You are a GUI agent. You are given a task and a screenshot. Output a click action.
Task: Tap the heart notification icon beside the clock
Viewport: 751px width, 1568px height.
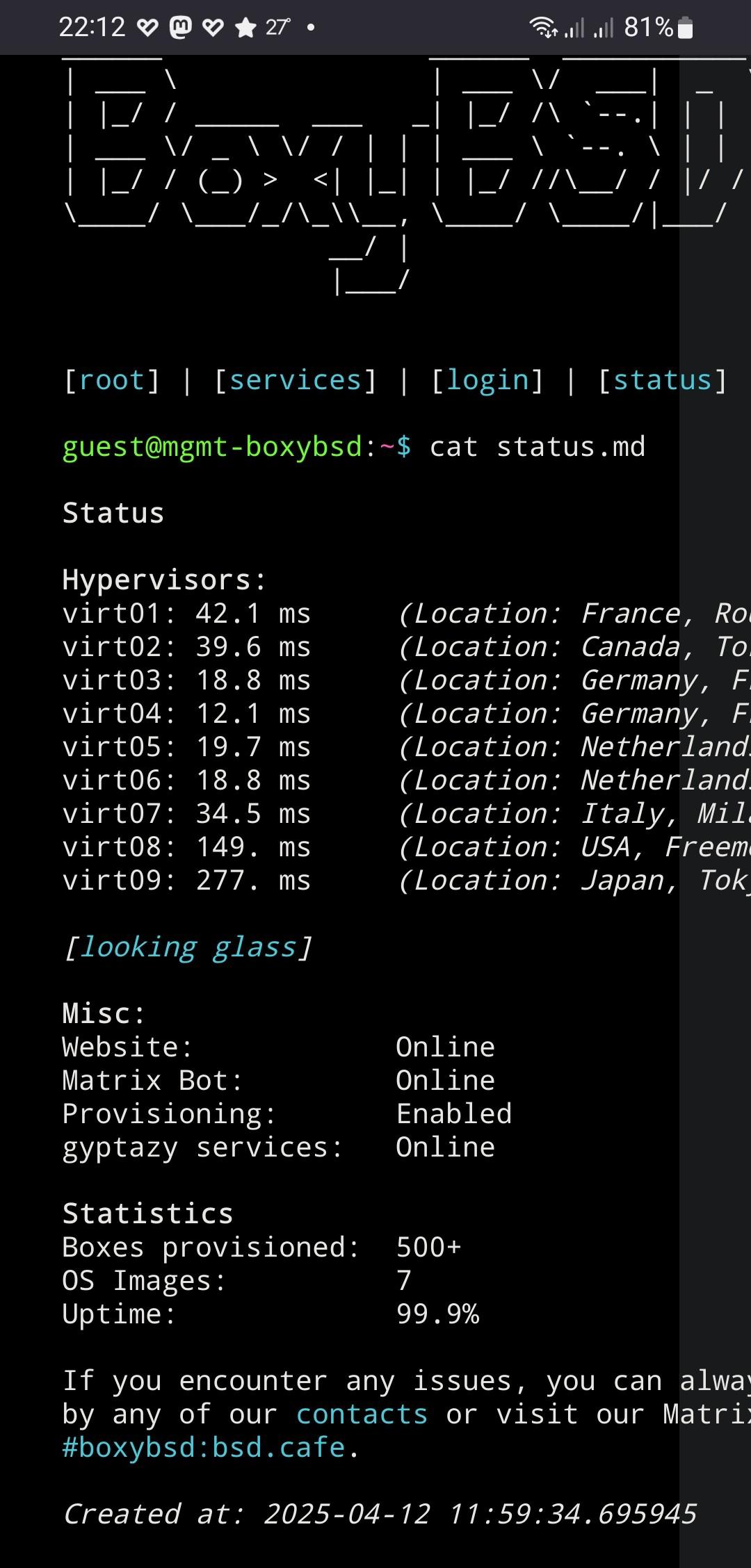(147, 28)
